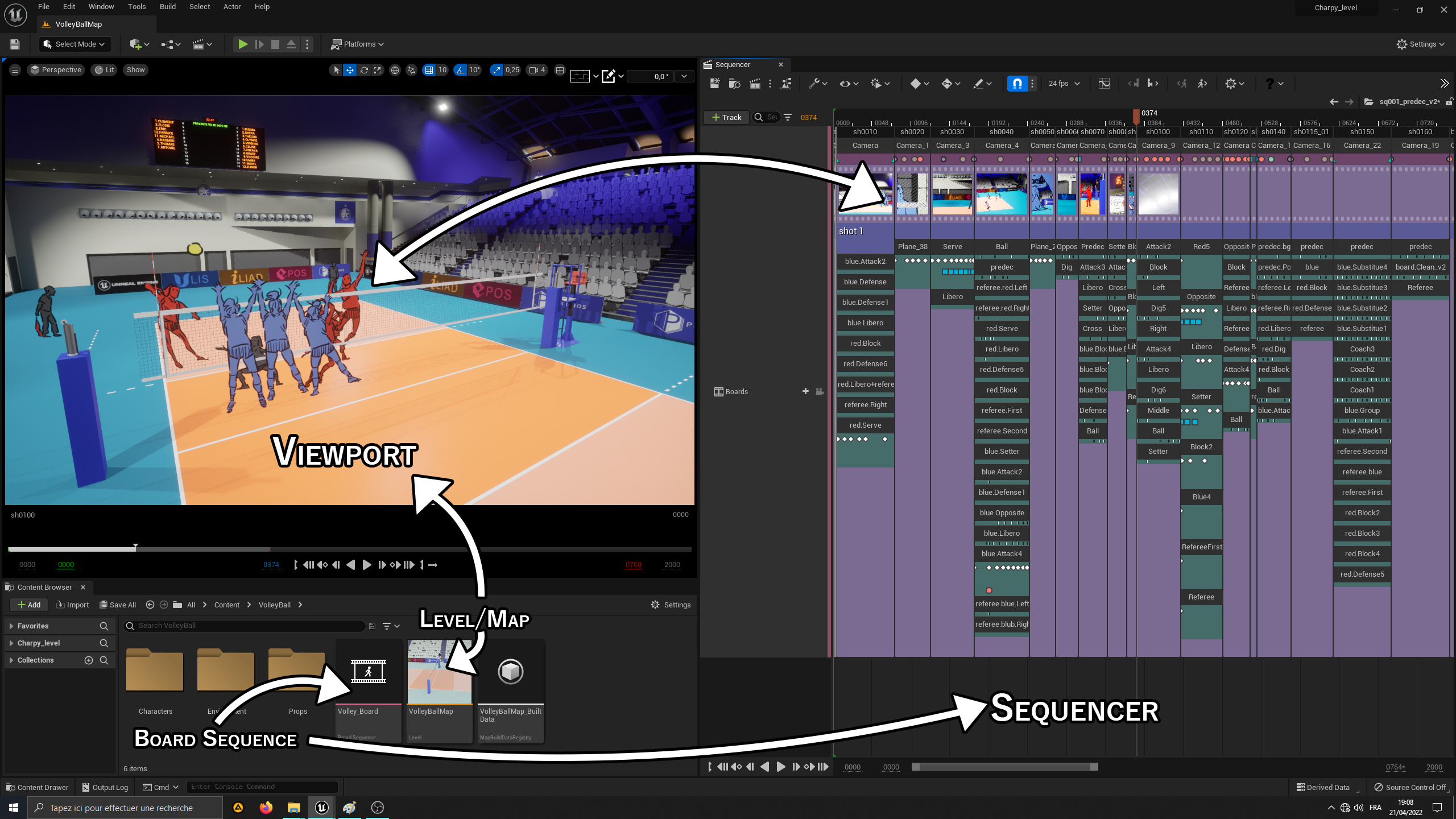Image resolution: width=1456 pixels, height=819 pixels.
Task: Expand the Charpy_level tree
Action: pyautogui.click(x=11, y=643)
